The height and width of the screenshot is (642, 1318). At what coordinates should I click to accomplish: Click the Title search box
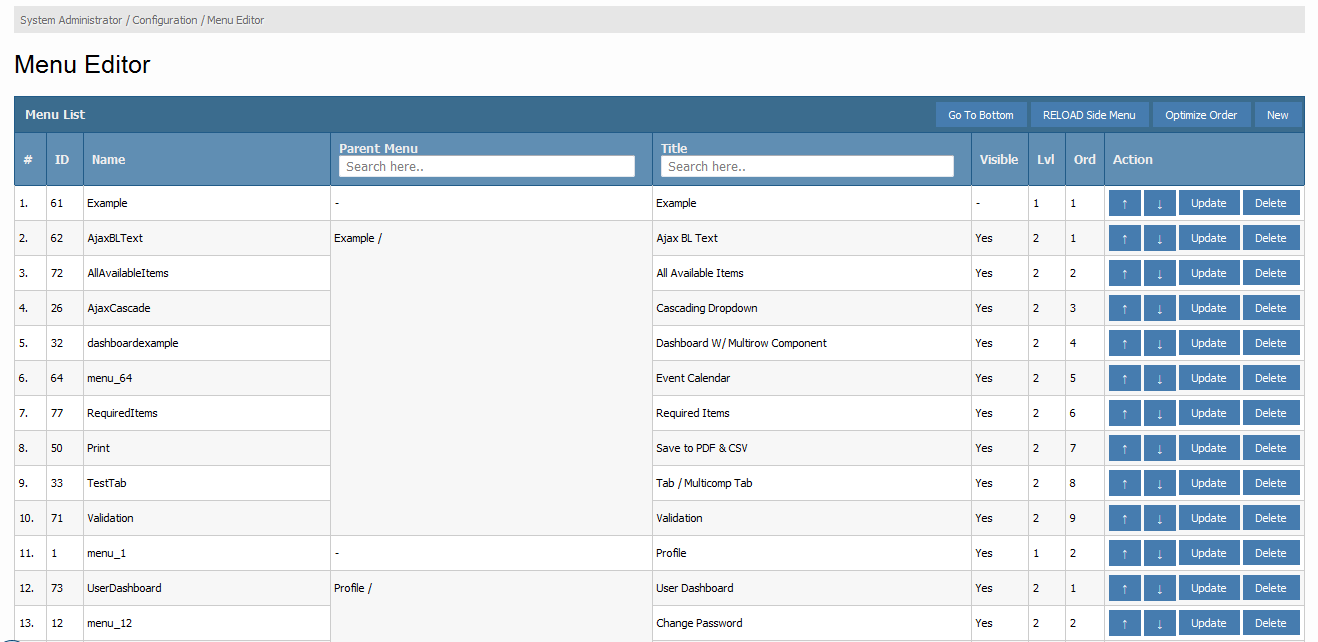pos(807,167)
